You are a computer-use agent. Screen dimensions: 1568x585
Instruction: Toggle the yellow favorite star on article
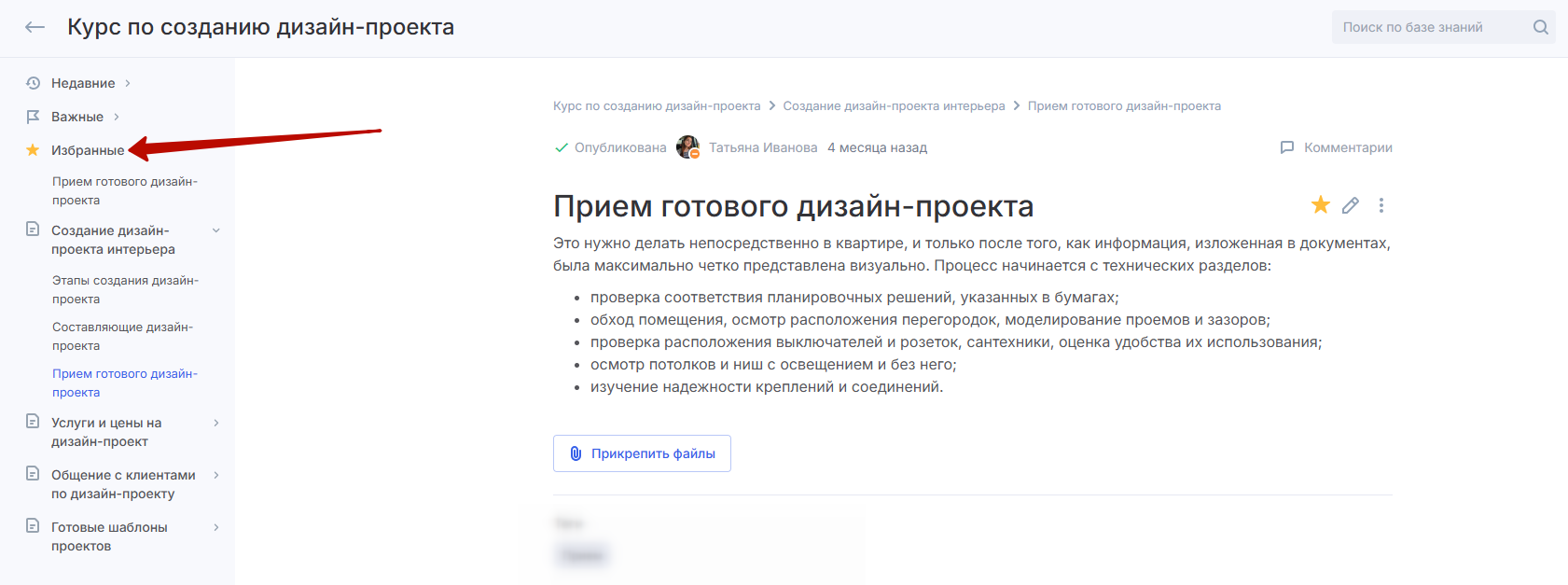click(x=1320, y=205)
